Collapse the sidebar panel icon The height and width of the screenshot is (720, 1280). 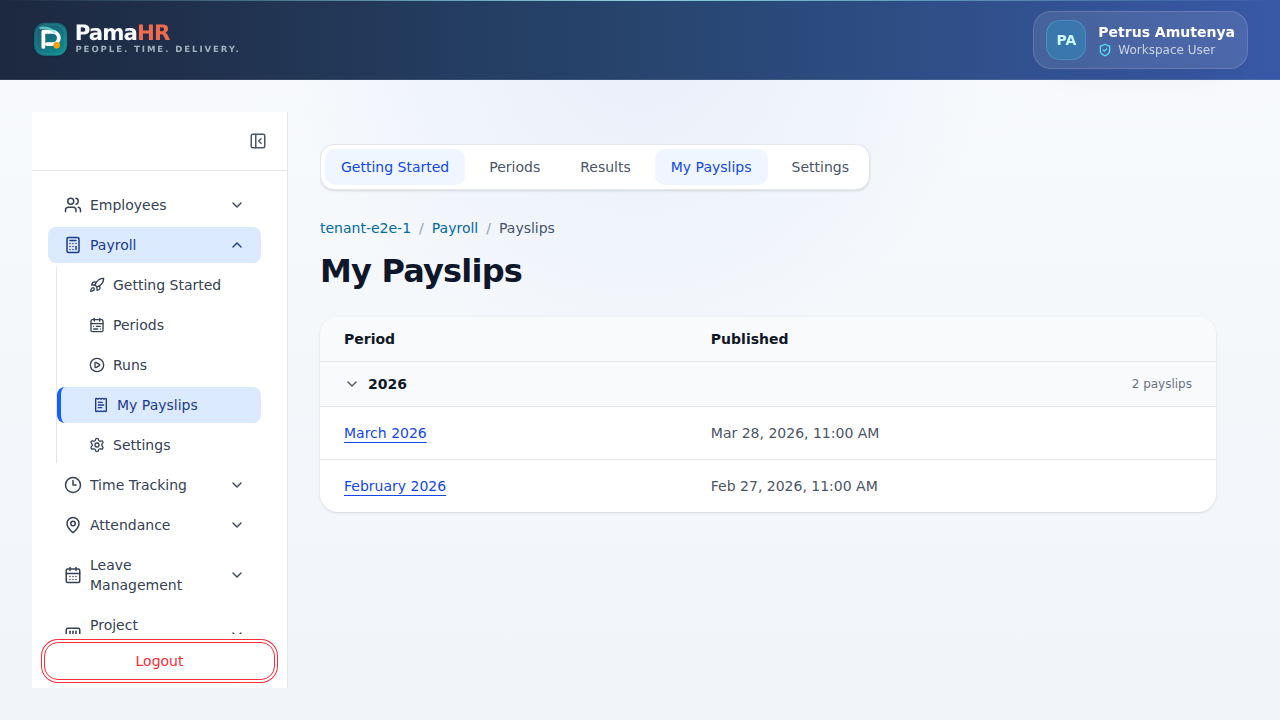[x=258, y=141]
